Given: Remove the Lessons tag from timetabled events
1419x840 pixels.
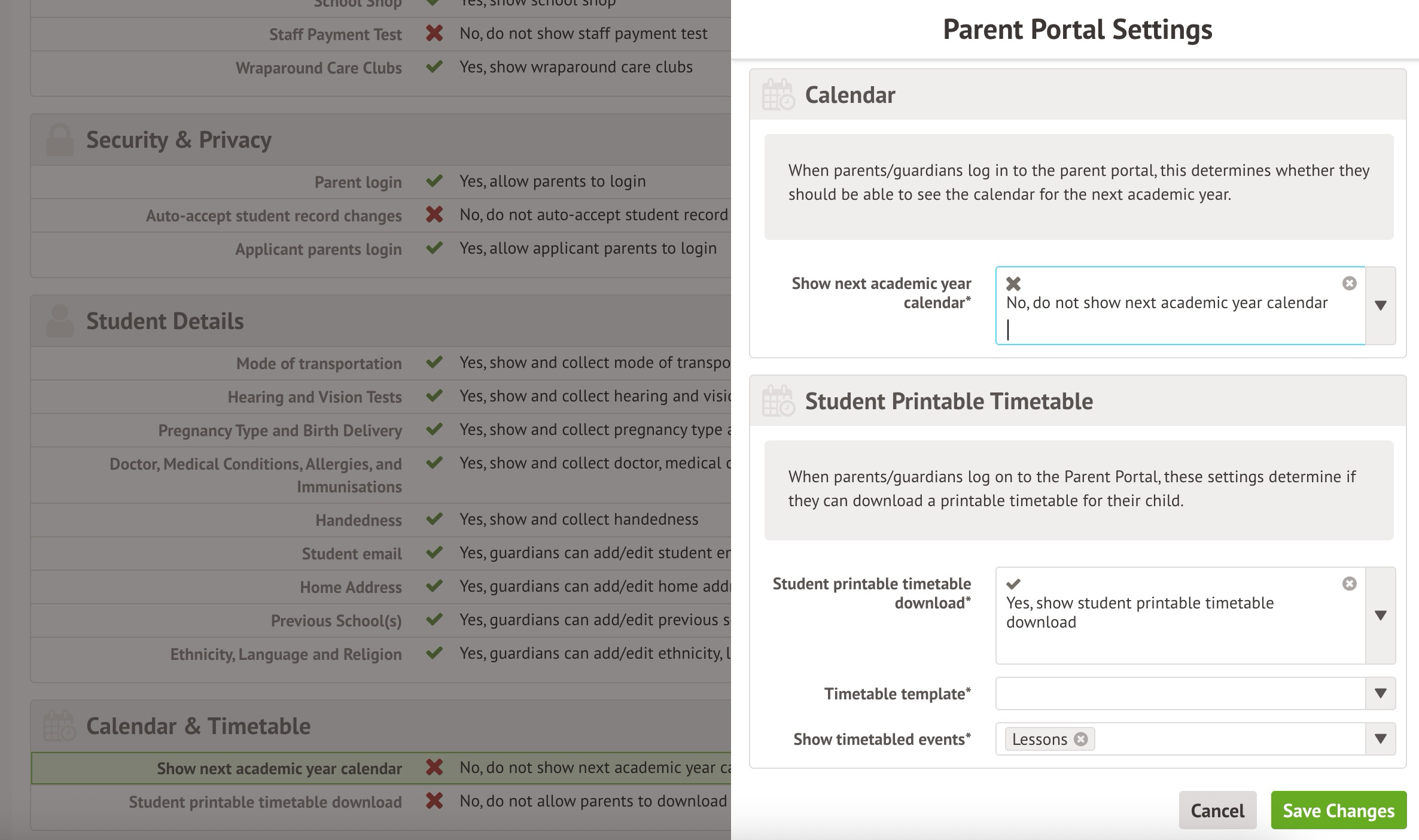Looking at the screenshot, I should [x=1080, y=739].
